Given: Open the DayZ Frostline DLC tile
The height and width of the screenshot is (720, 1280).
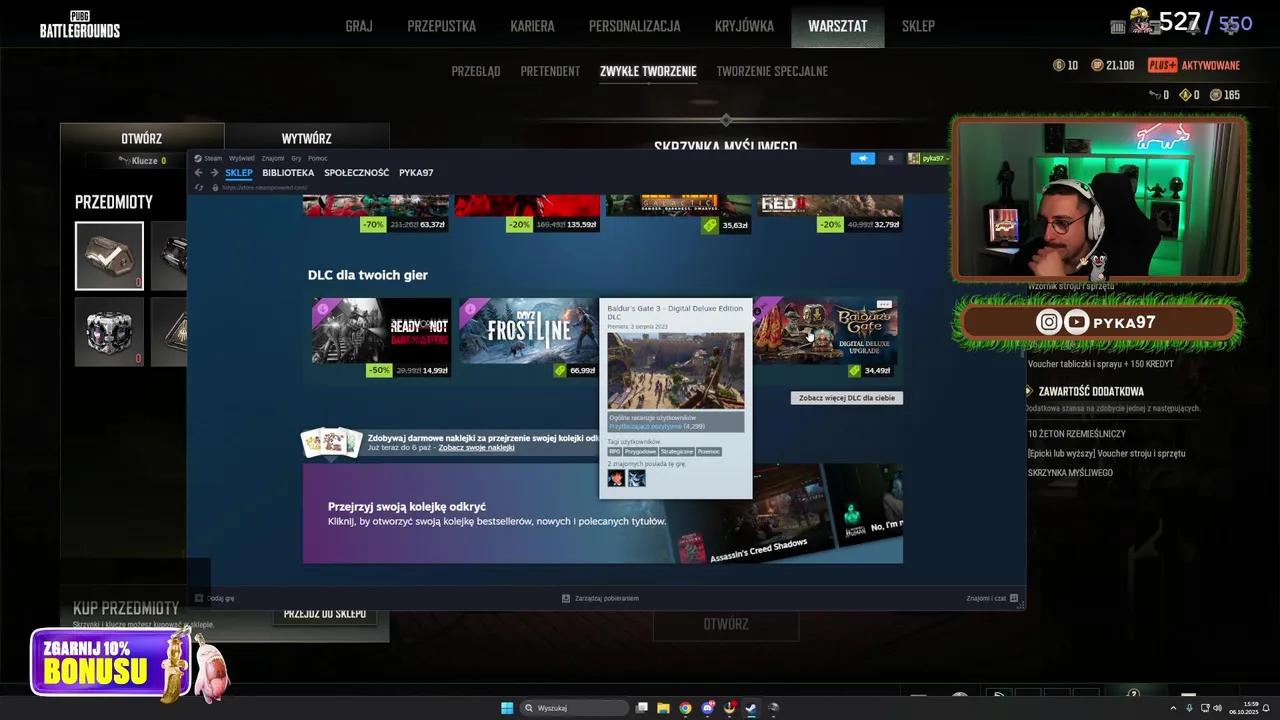Looking at the screenshot, I should click(529, 331).
